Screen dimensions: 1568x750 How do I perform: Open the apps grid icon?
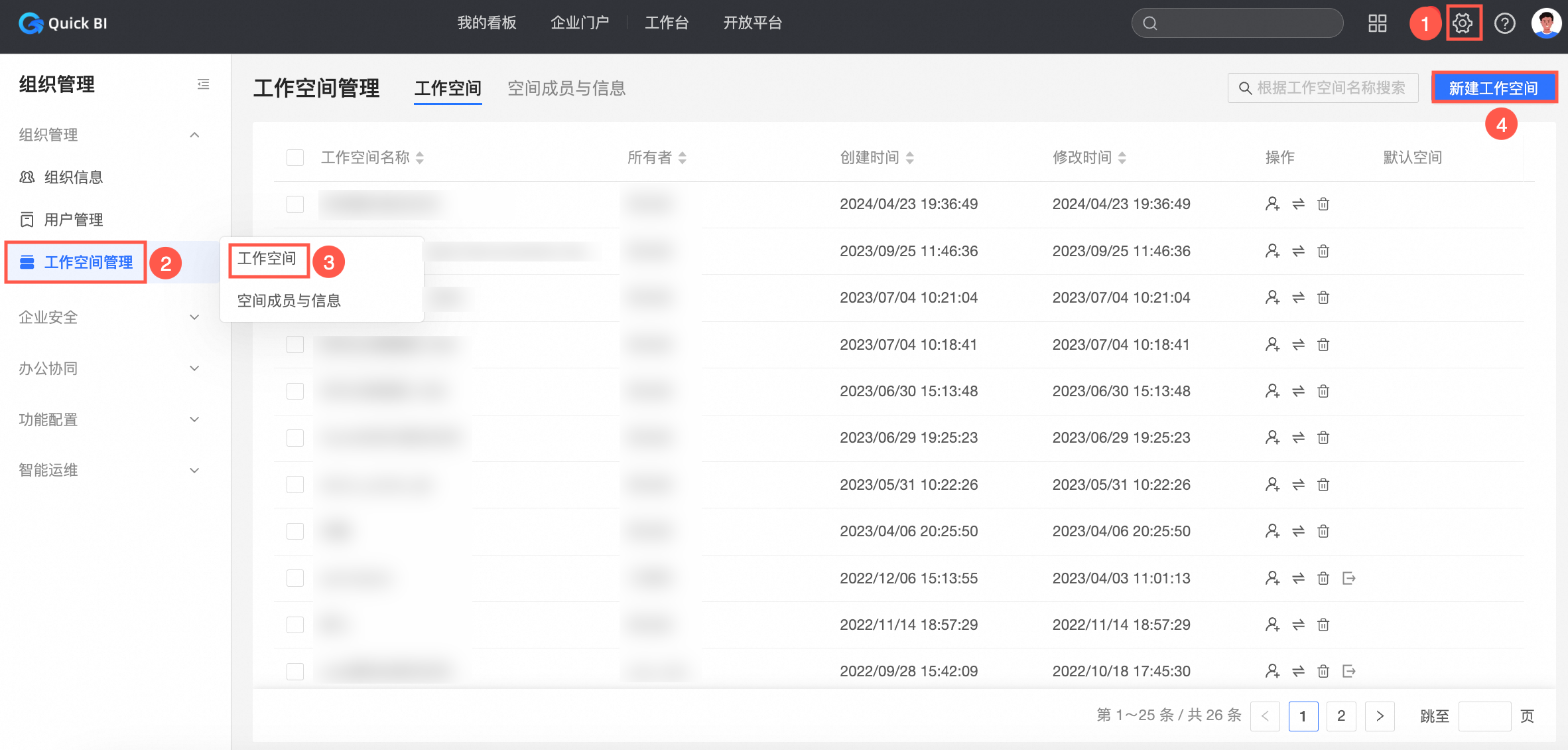coord(1378,24)
